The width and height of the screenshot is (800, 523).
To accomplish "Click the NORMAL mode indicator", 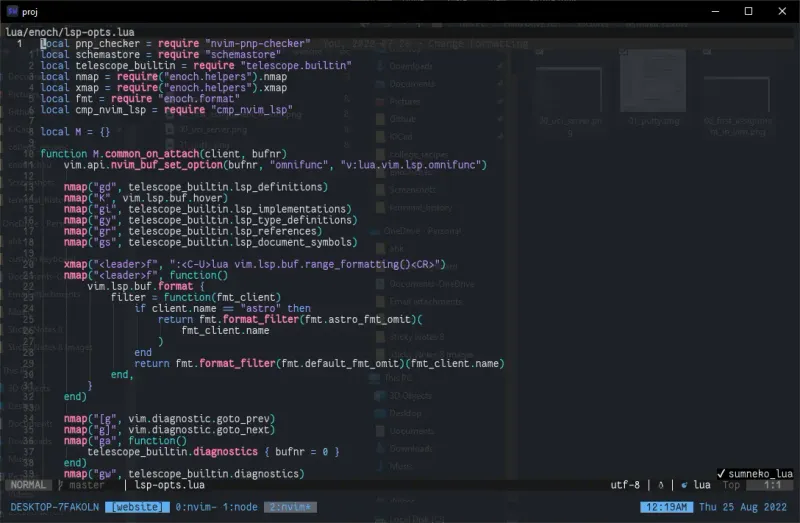I will [28, 485].
